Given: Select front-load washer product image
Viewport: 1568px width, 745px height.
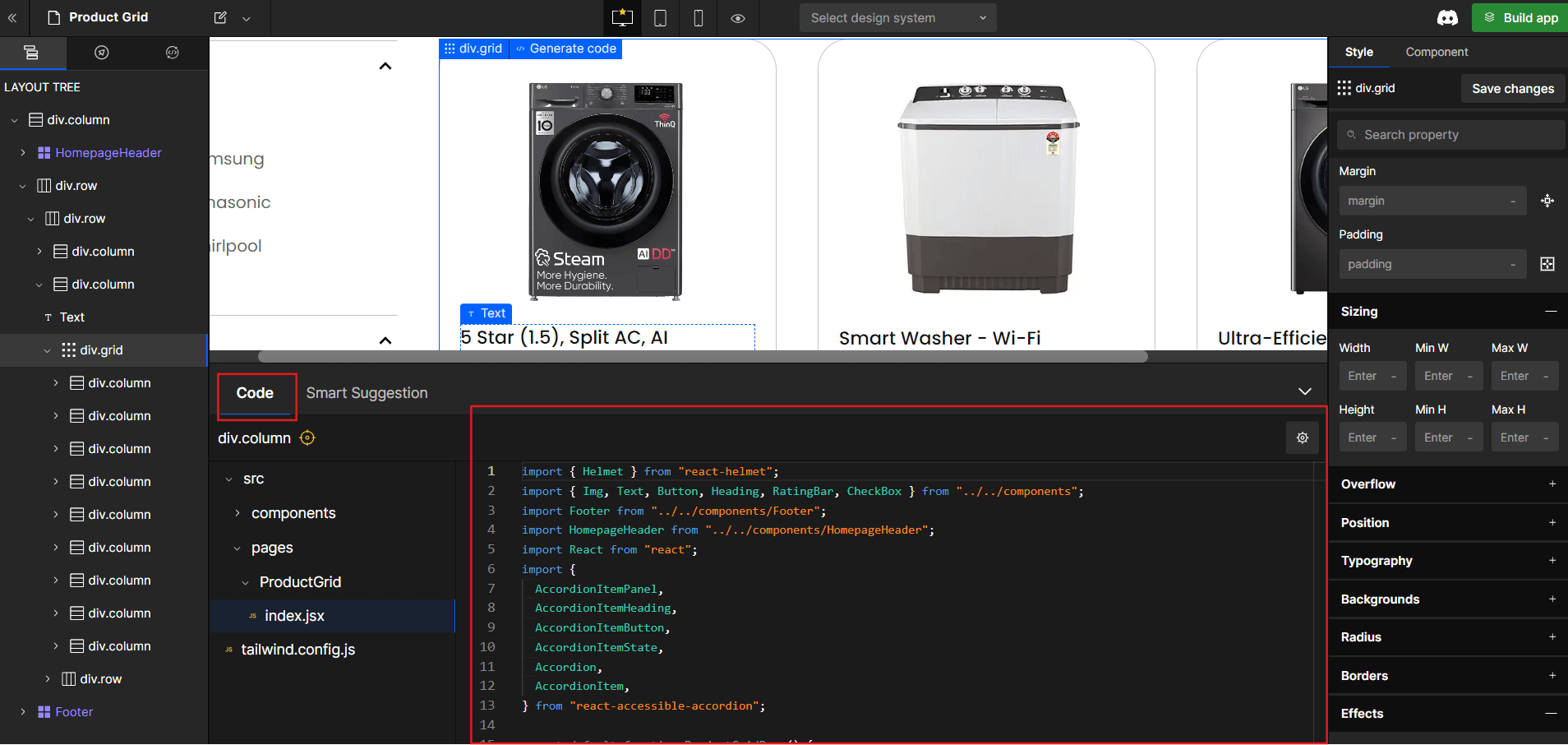Looking at the screenshot, I should [606, 191].
